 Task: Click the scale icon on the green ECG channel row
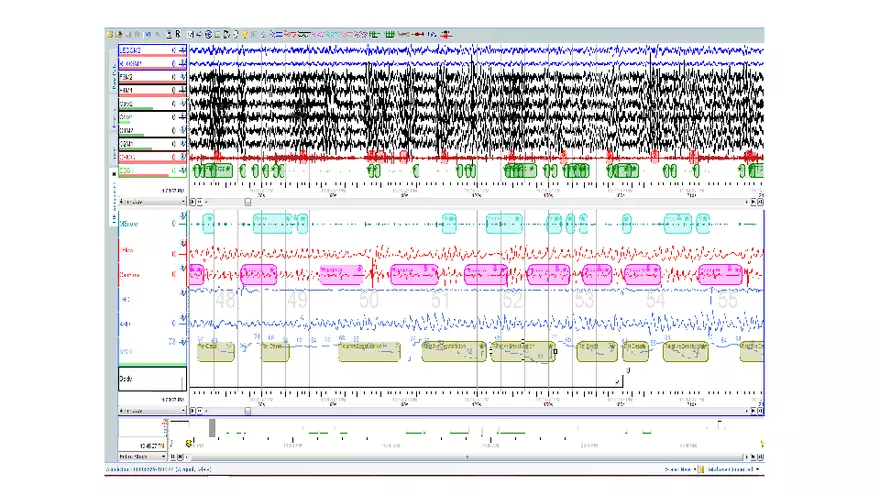182,171
